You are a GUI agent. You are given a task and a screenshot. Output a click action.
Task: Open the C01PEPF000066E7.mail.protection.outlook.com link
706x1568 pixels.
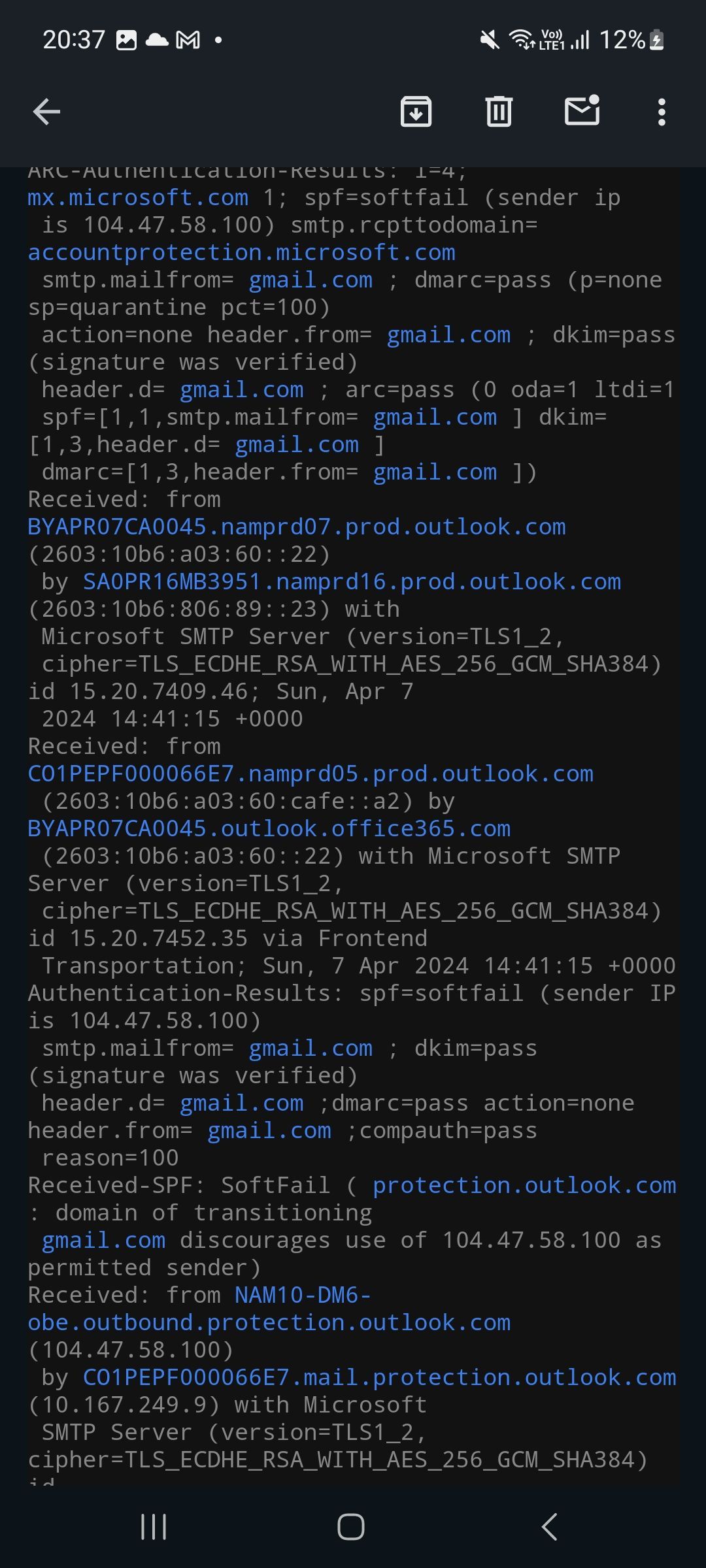(379, 1377)
